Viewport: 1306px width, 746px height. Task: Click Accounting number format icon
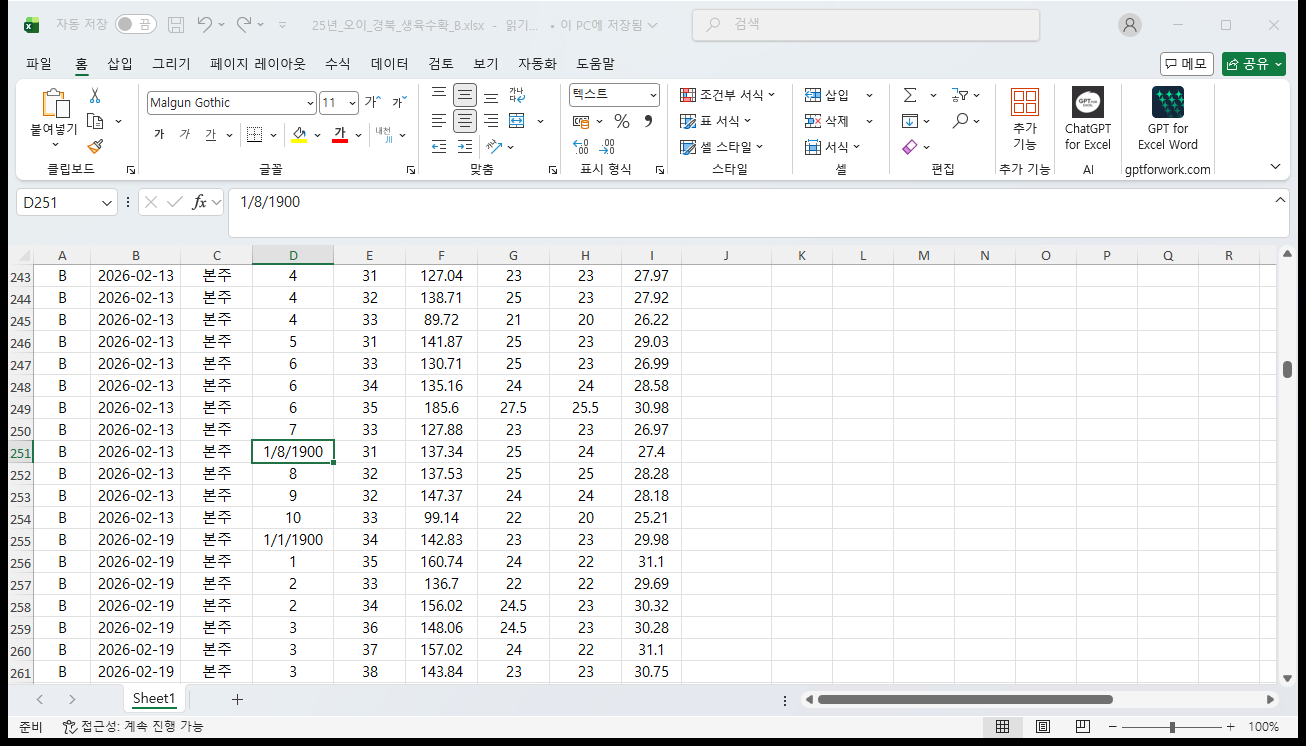click(581, 121)
